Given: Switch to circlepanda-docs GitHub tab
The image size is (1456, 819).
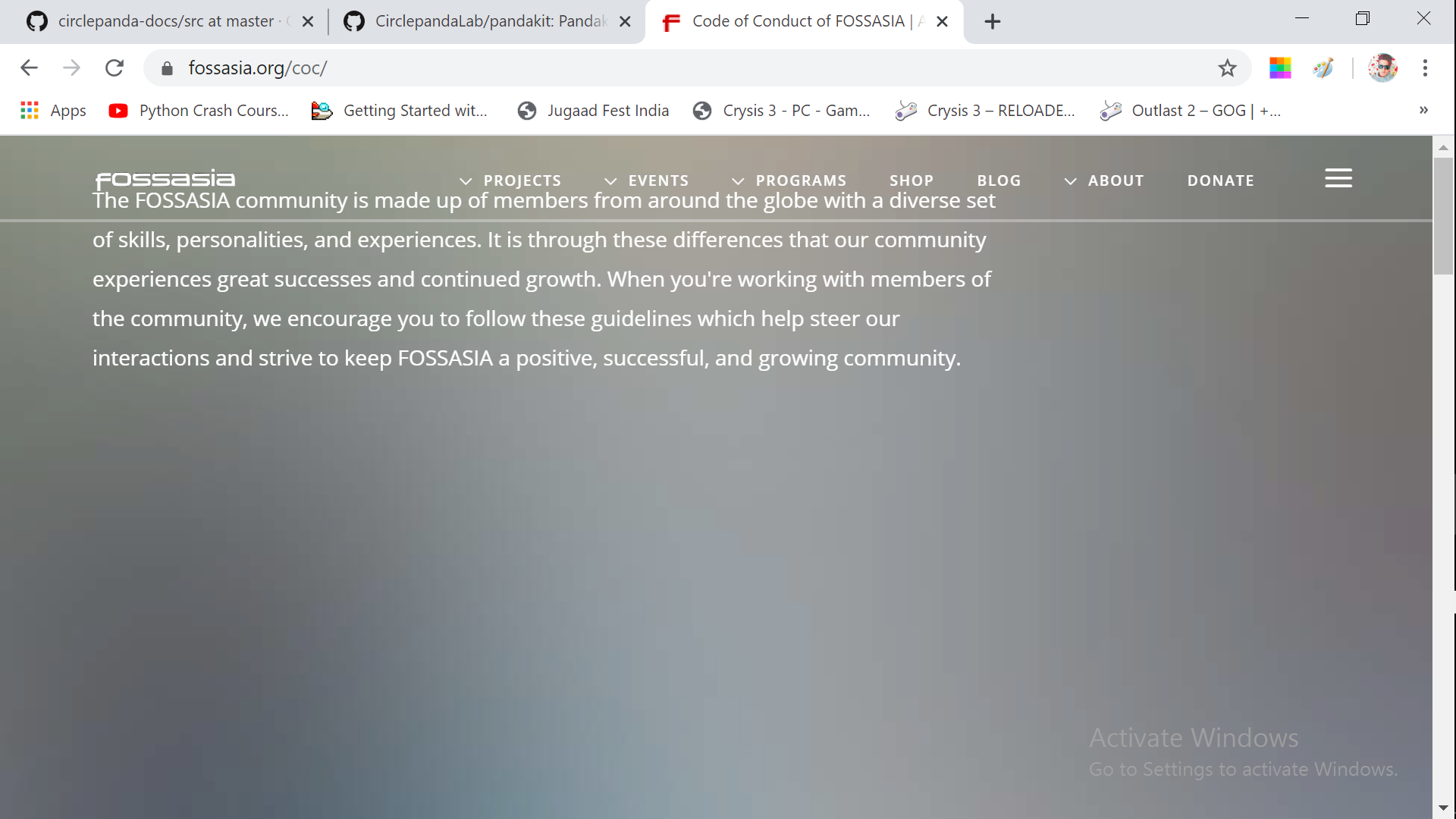Looking at the screenshot, I should [x=165, y=21].
